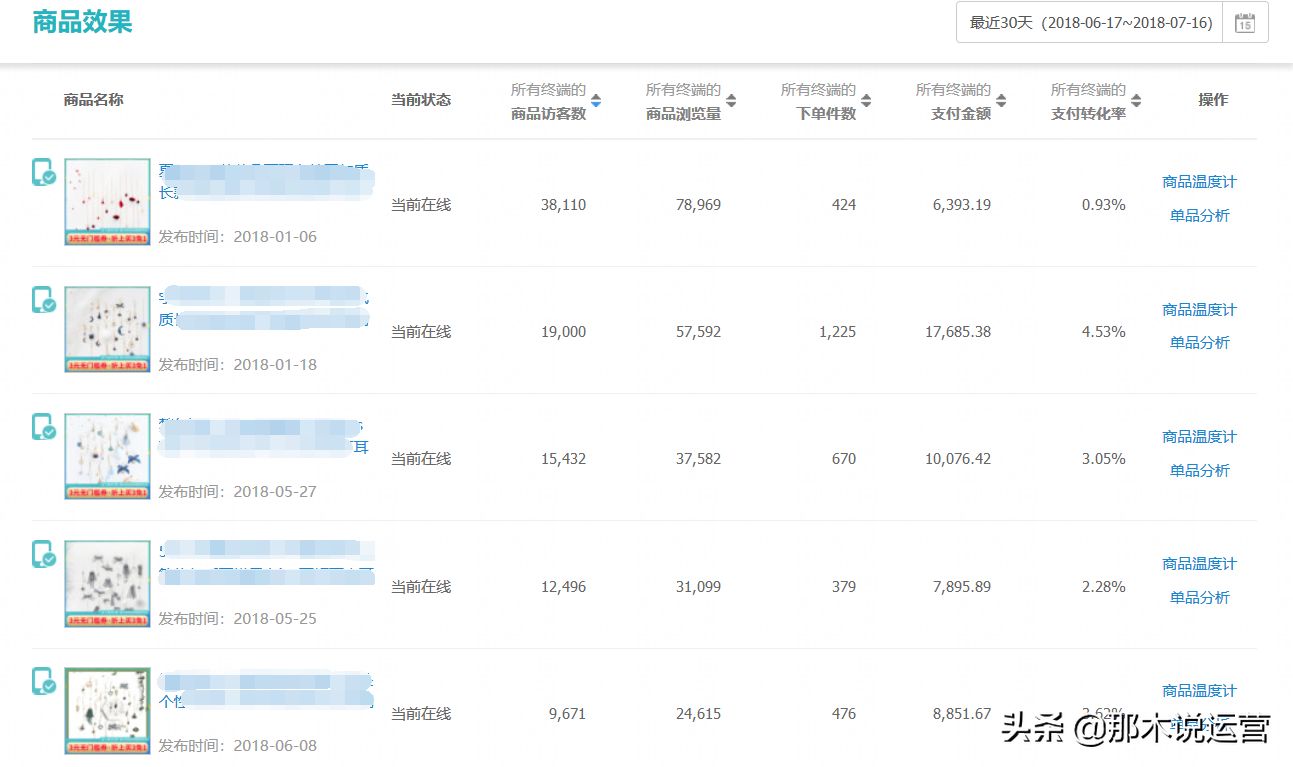Select payment amount 17,685.38

click(x=958, y=332)
